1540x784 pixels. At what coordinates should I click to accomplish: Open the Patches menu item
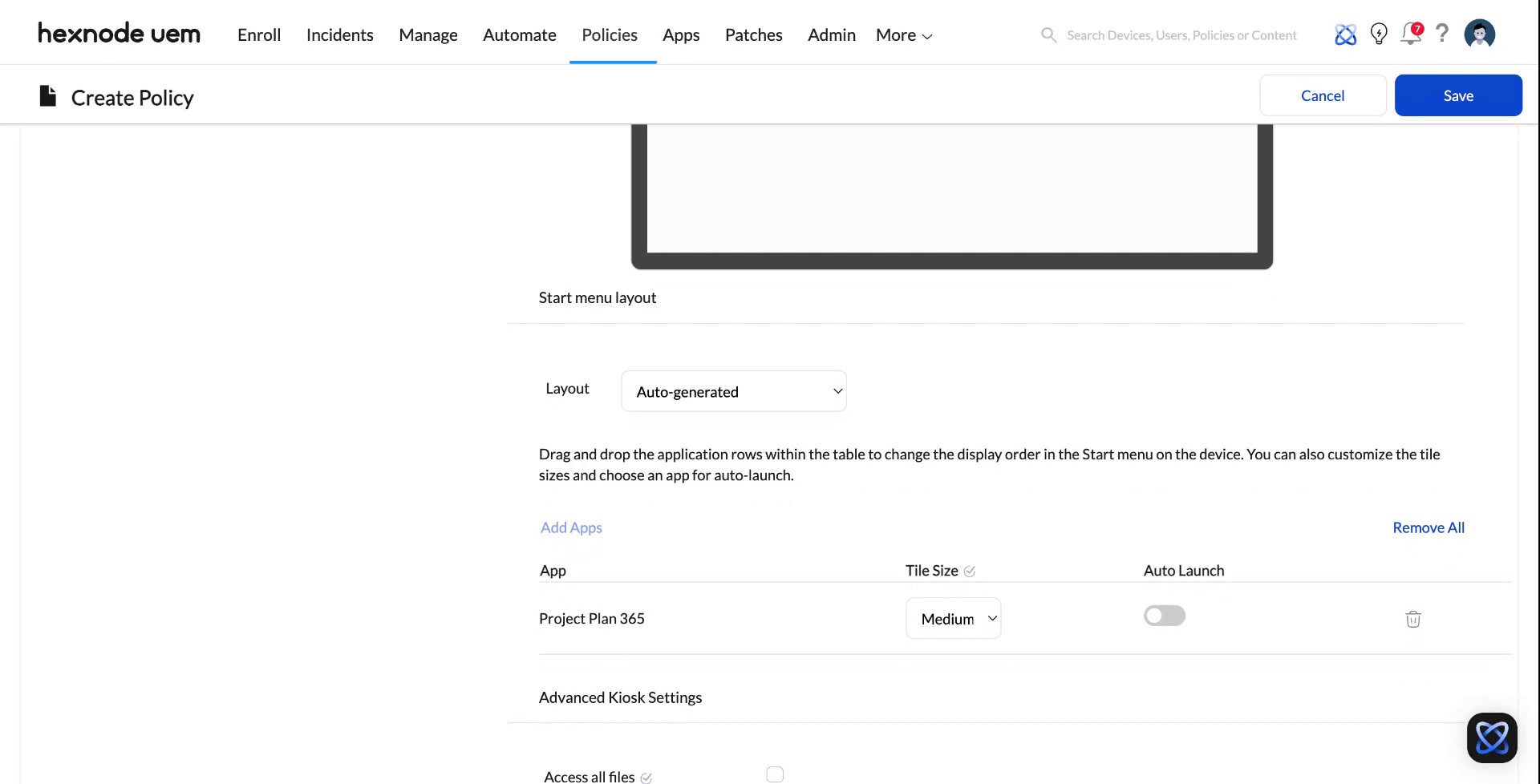coord(753,34)
